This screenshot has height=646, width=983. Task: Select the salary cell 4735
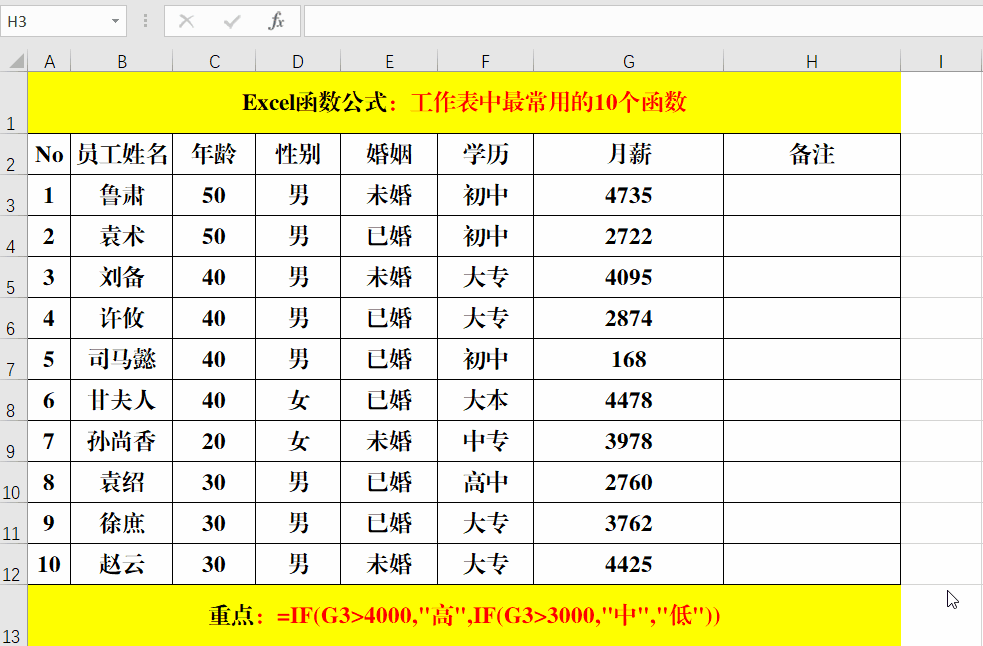tap(629, 196)
